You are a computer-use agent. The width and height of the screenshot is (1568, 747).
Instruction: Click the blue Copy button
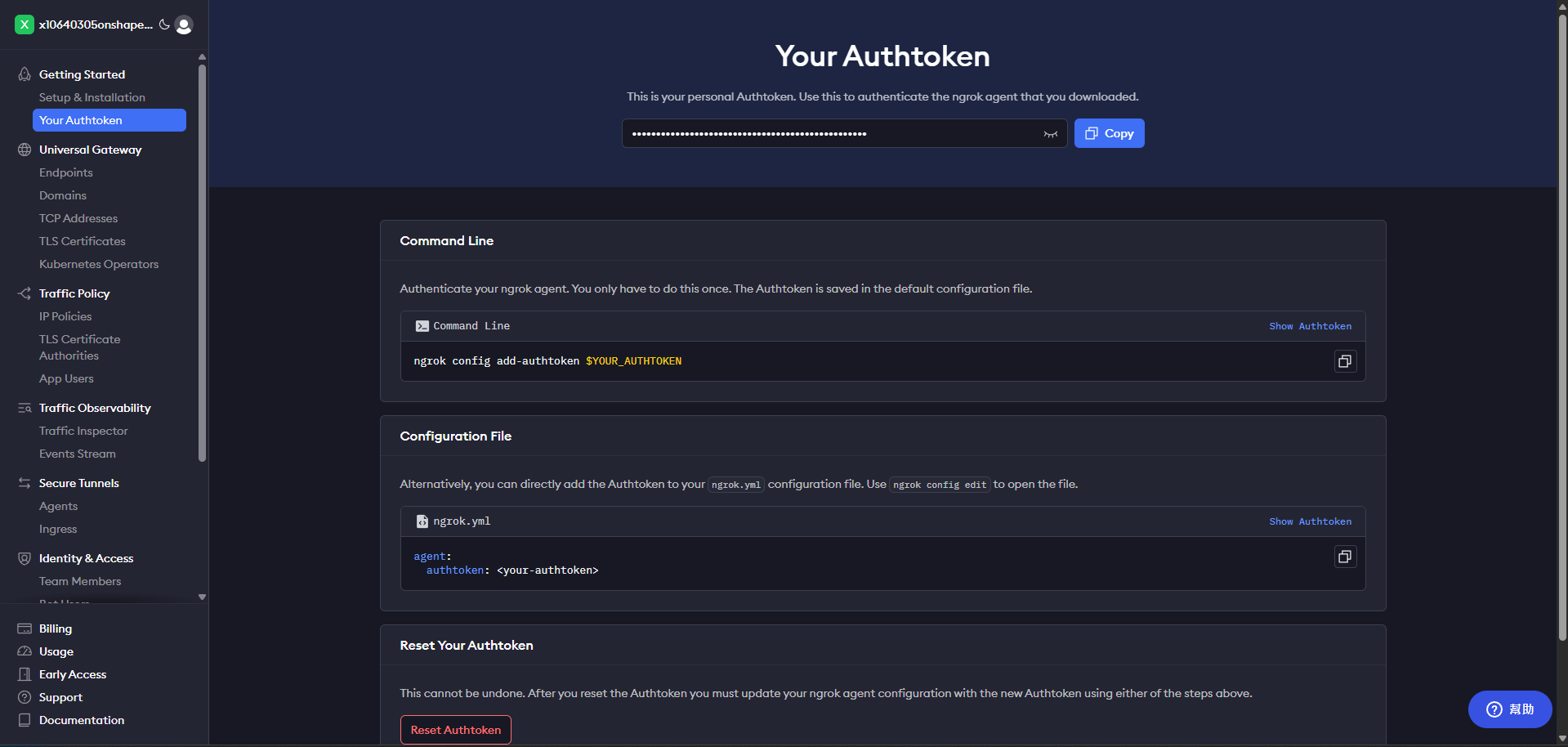[1109, 133]
